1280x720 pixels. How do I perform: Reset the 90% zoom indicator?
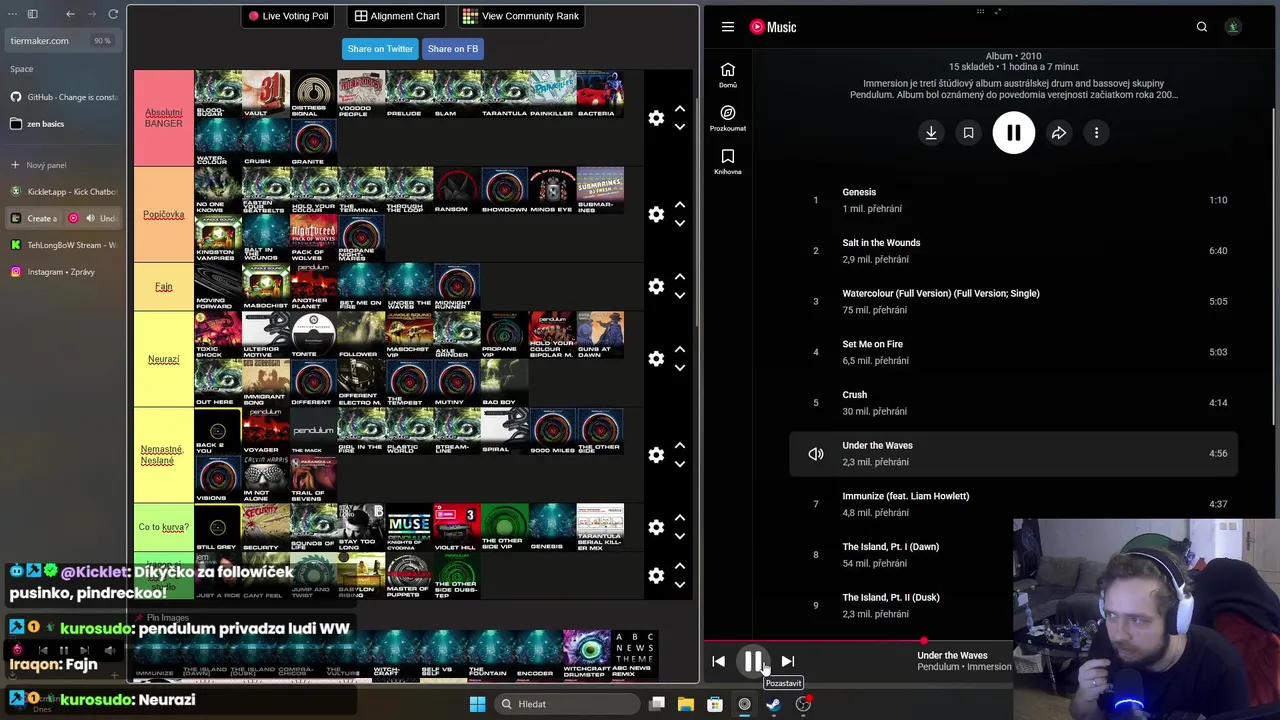pyautogui.click(x=102, y=41)
